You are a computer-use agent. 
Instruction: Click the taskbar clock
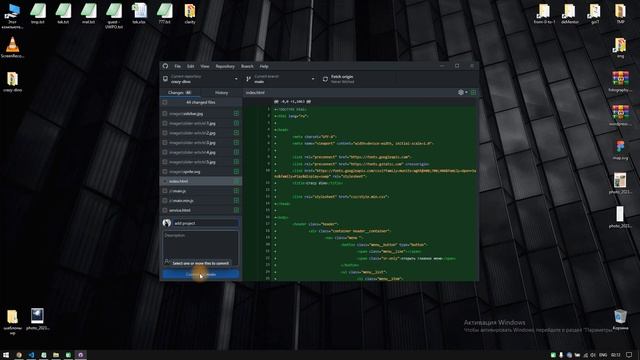(x=616, y=355)
